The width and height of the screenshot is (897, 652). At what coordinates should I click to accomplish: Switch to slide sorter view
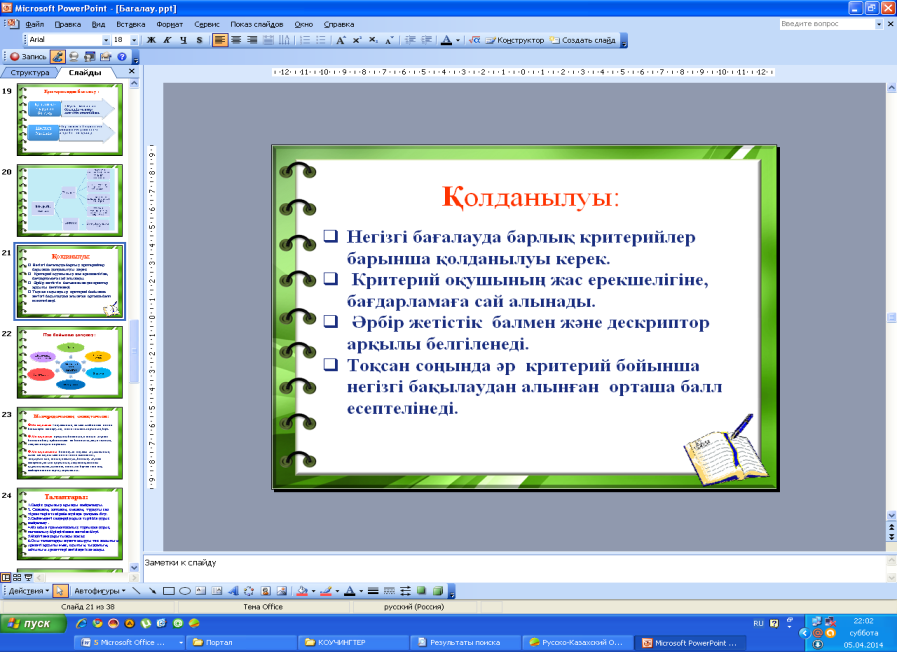click(x=17, y=578)
